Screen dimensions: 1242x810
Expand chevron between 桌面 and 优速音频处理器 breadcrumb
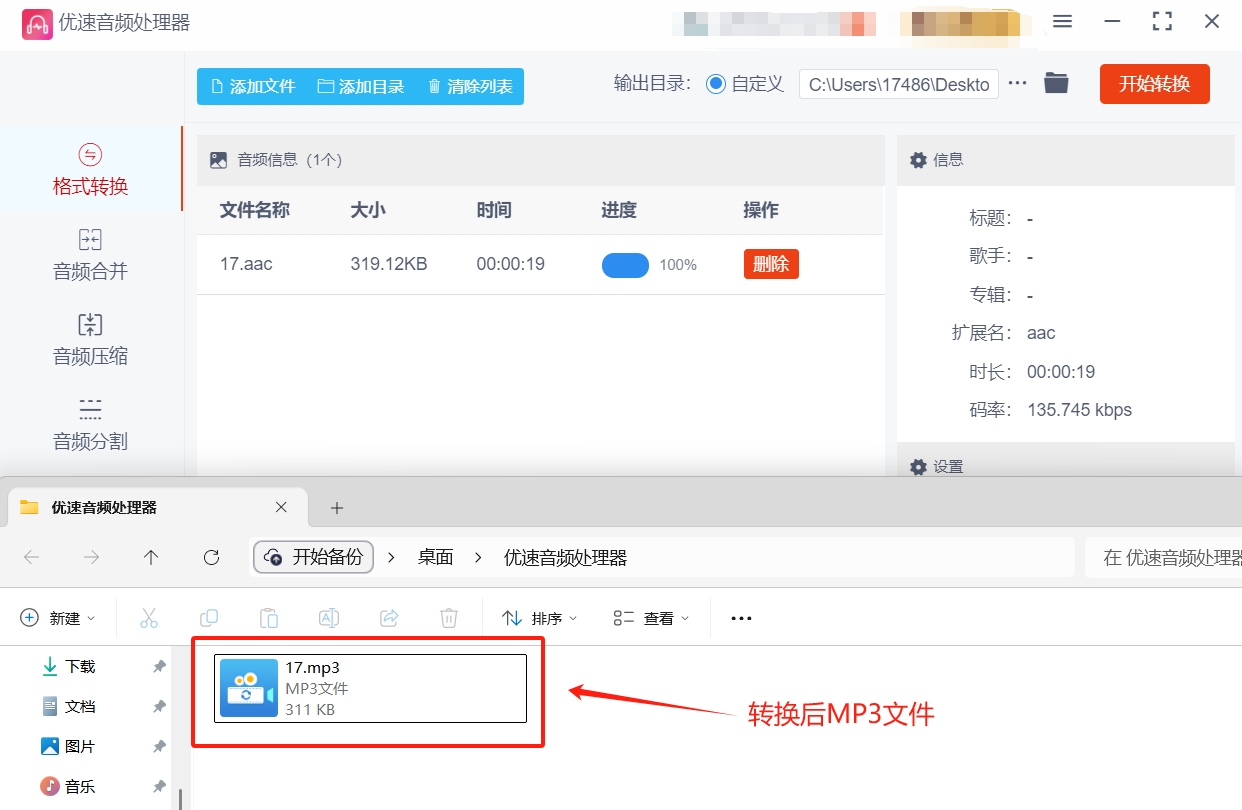(479, 557)
